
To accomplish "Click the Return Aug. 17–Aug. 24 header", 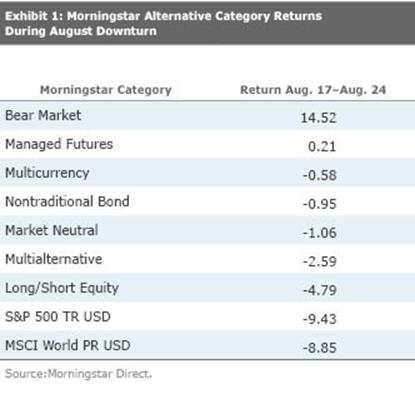I will (x=313, y=90).
